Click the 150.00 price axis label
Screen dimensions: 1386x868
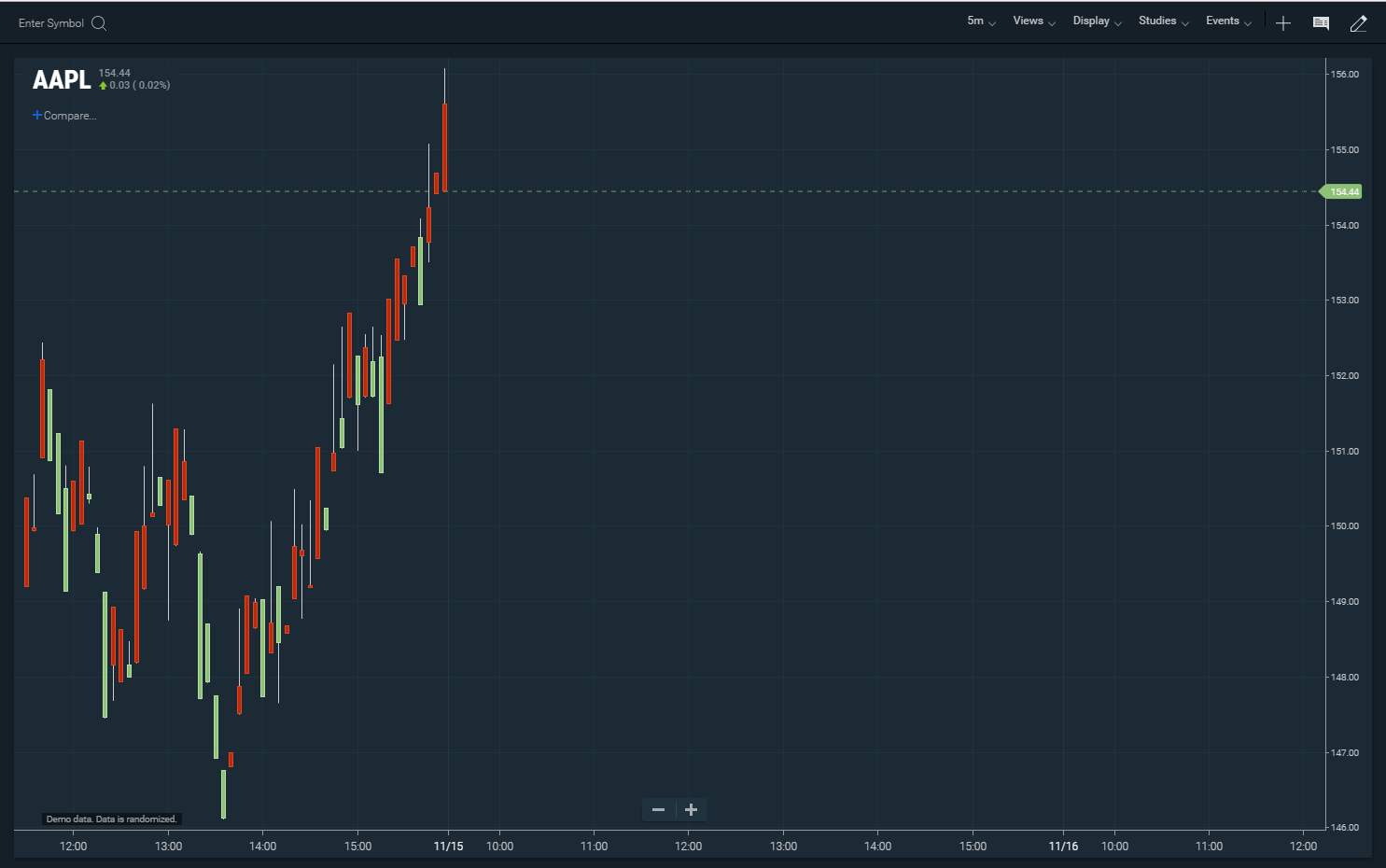1344,526
